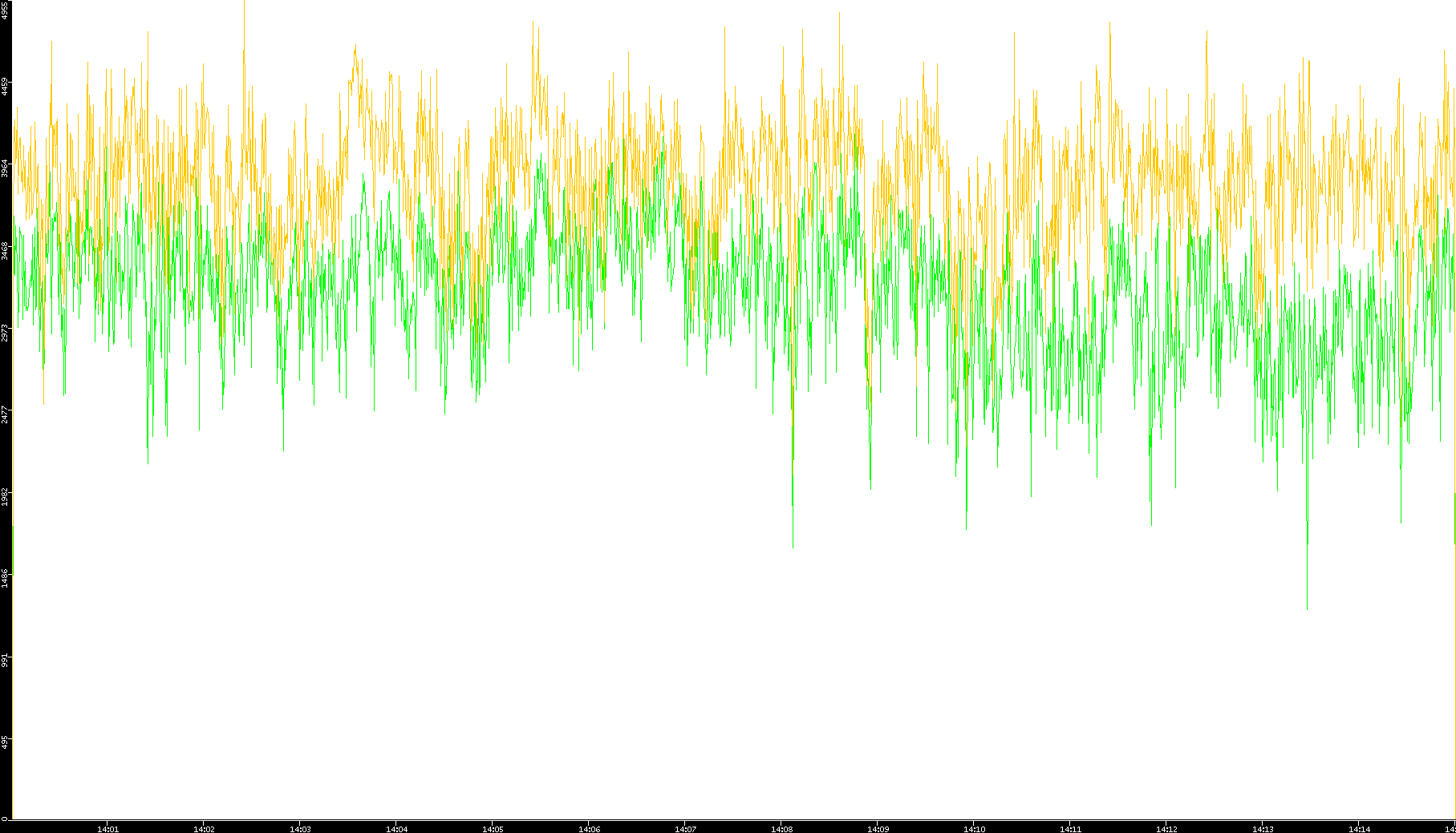Screen dimensions: 1456x833
Task: Click the 3964 y-axis label
Action: (6, 168)
